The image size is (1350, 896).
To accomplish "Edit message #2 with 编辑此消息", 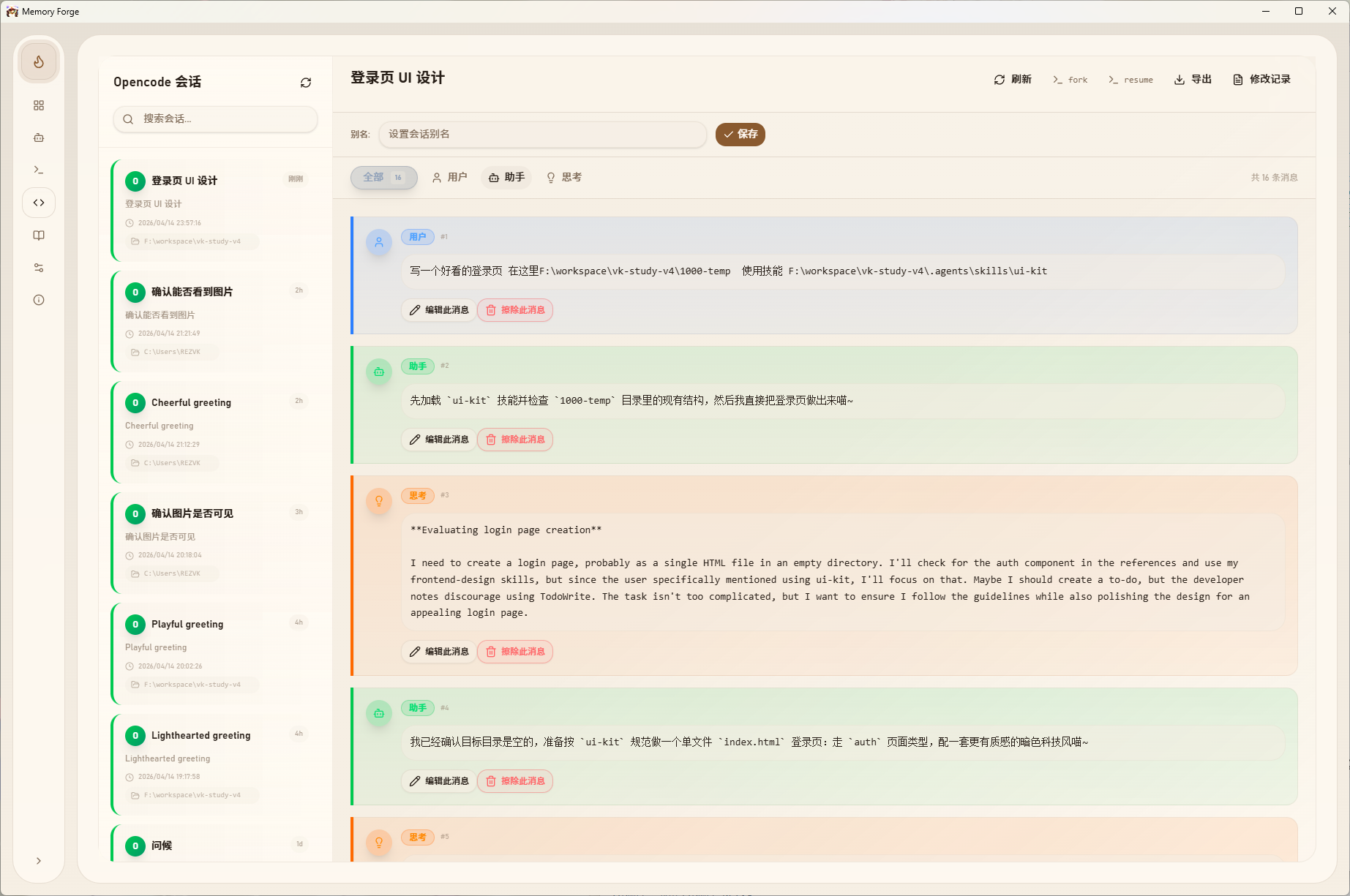I will pos(439,440).
